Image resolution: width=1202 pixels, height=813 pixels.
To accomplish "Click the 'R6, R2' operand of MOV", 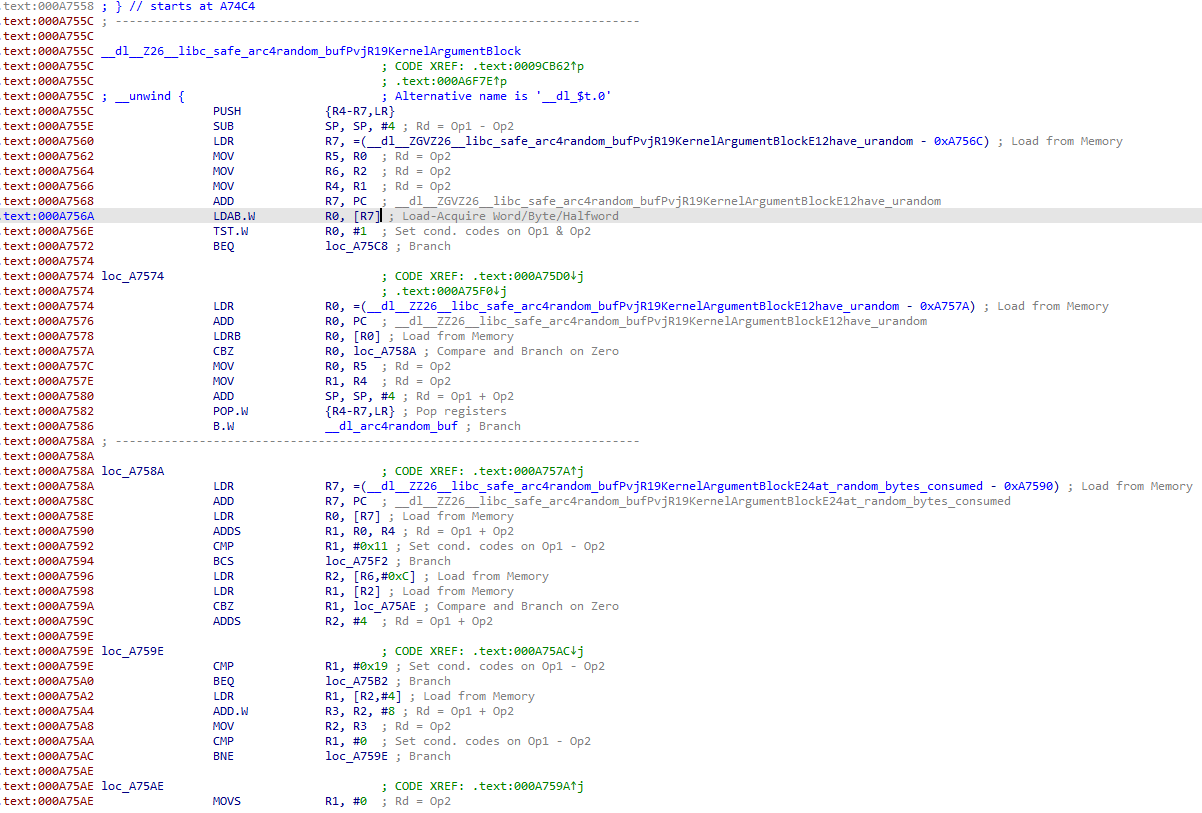I will pos(346,171).
